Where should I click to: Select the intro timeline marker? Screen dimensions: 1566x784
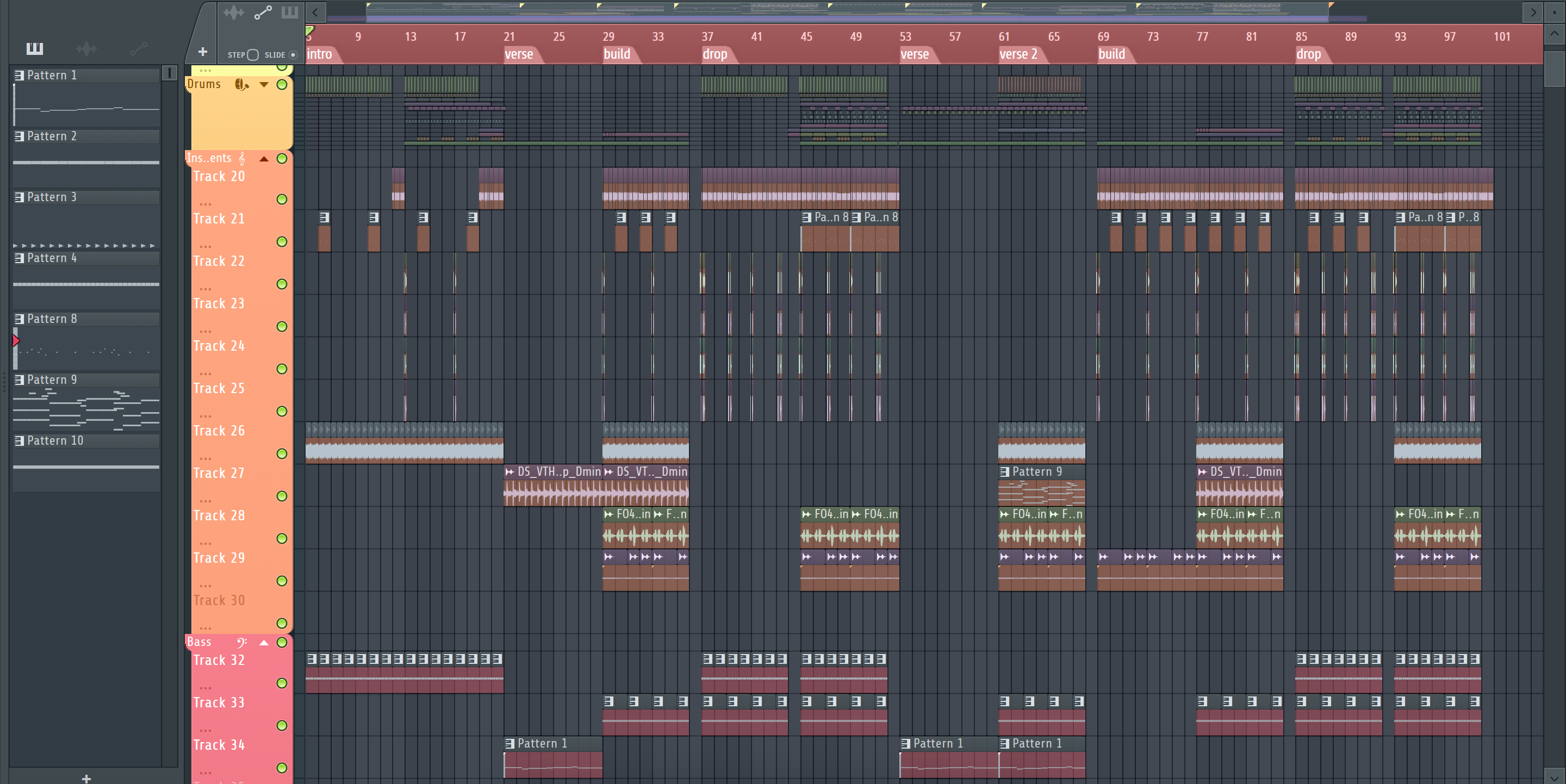[x=322, y=54]
